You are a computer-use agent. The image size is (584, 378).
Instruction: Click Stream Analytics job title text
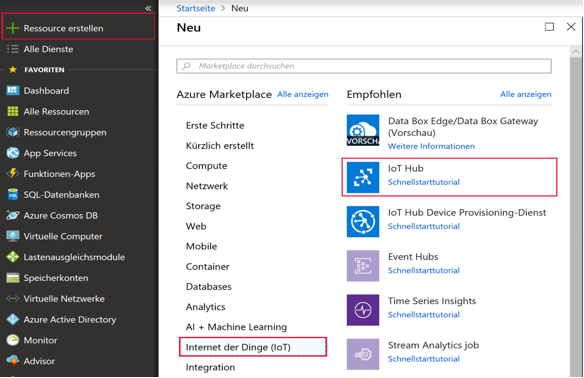(433, 345)
